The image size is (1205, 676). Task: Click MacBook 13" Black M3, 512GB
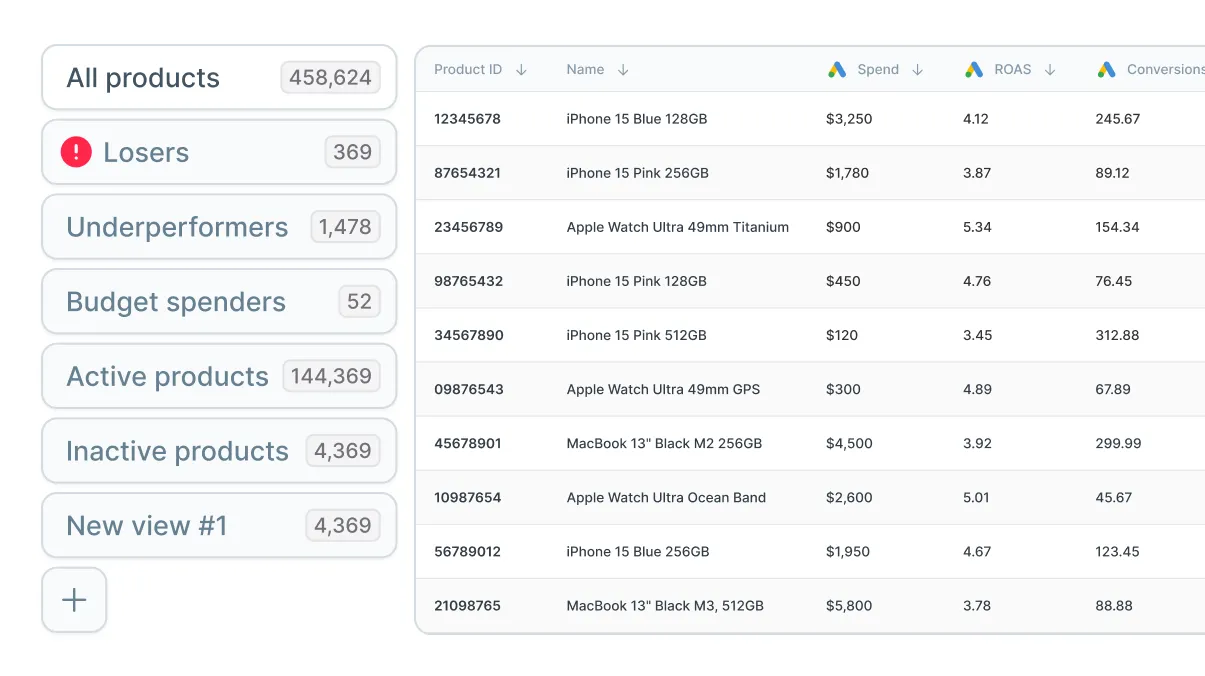[x=665, y=605]
